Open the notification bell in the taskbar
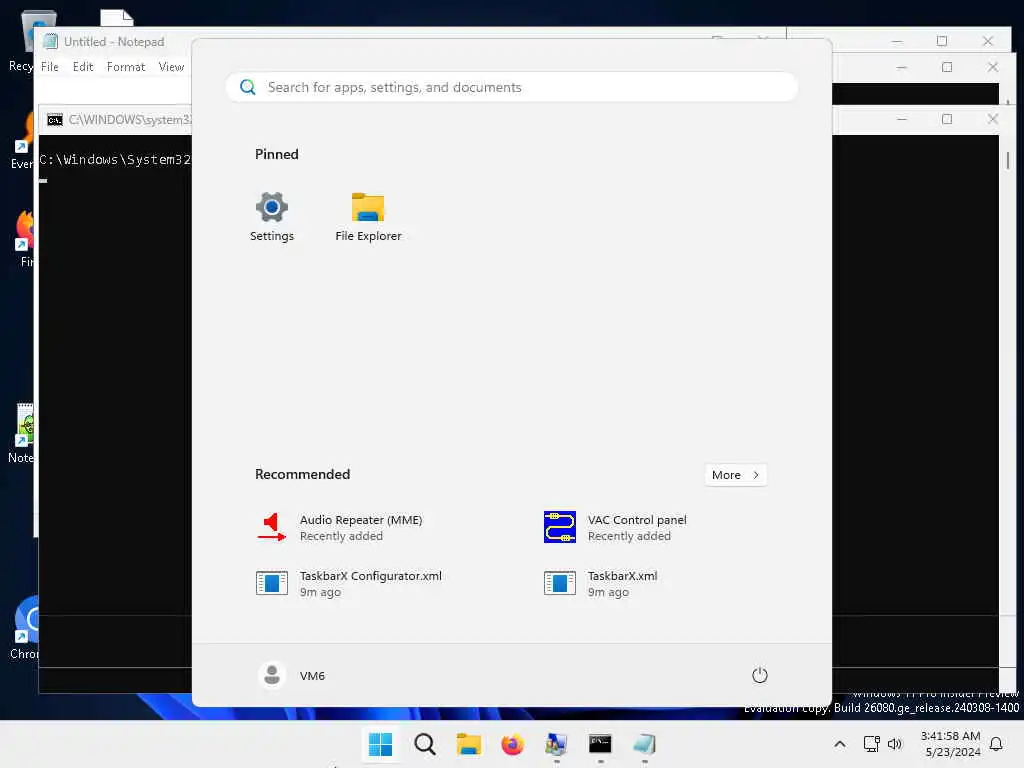This screenshot has width=1024, height=768. [x=997, y=744]
